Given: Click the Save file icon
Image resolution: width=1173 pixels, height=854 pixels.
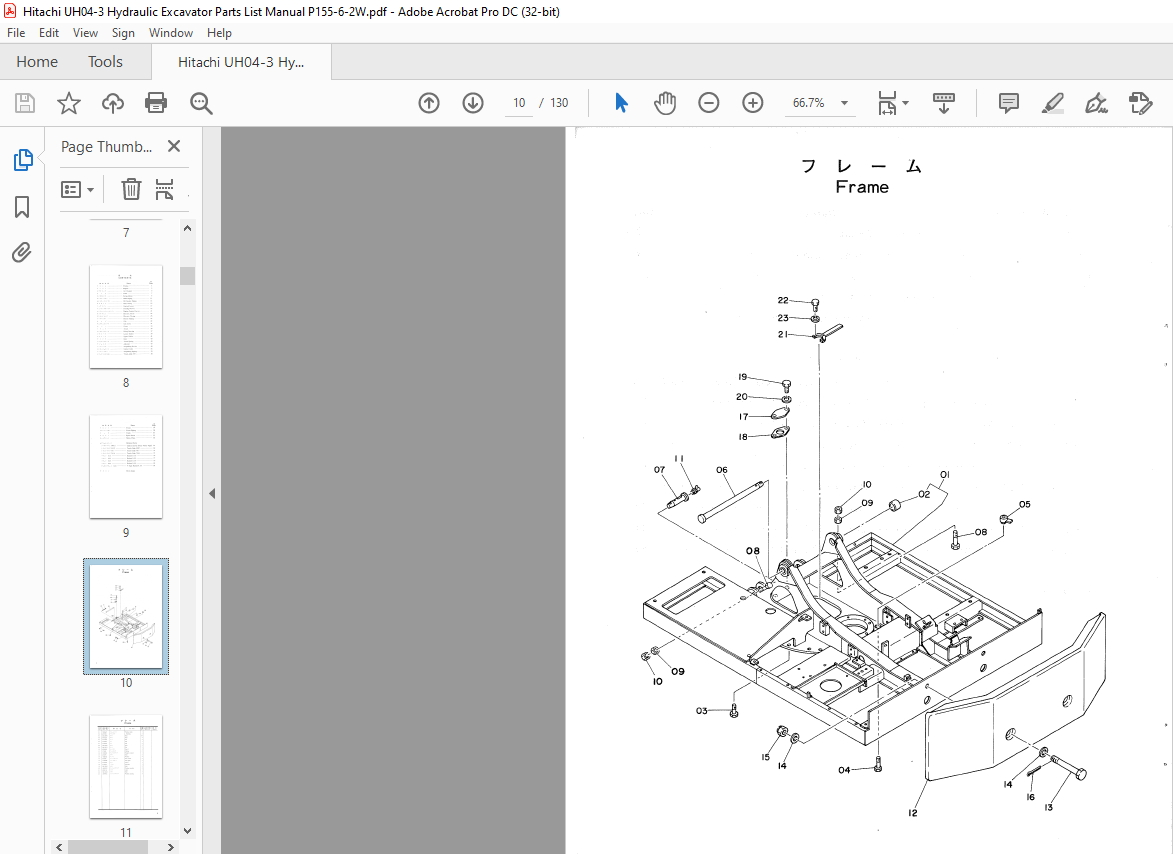Looking at the screenshot, I should pyautogui.click(x=25, y=103).
